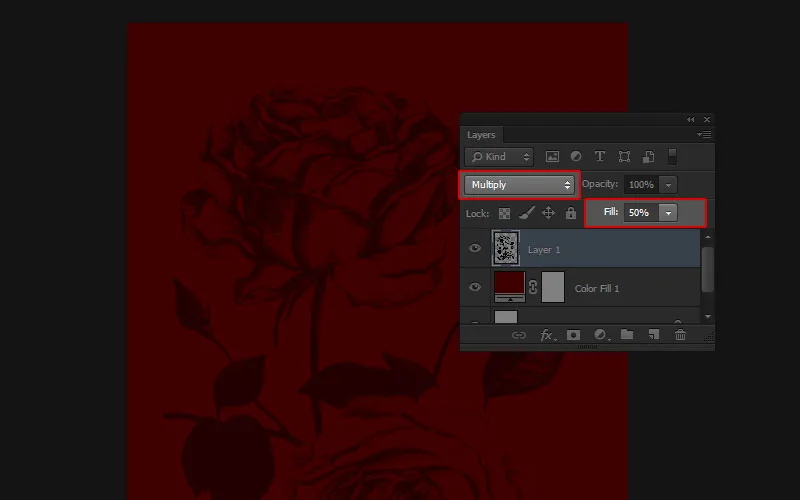Hide Color Fill 1 using eye icon

[x=475, y=287]
